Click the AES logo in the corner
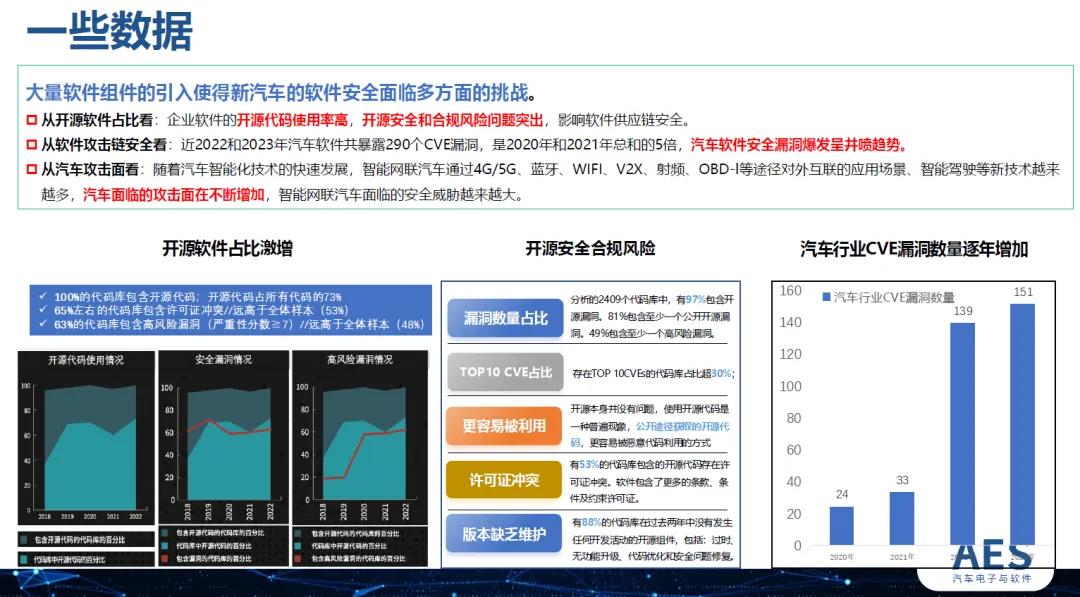 992,561
